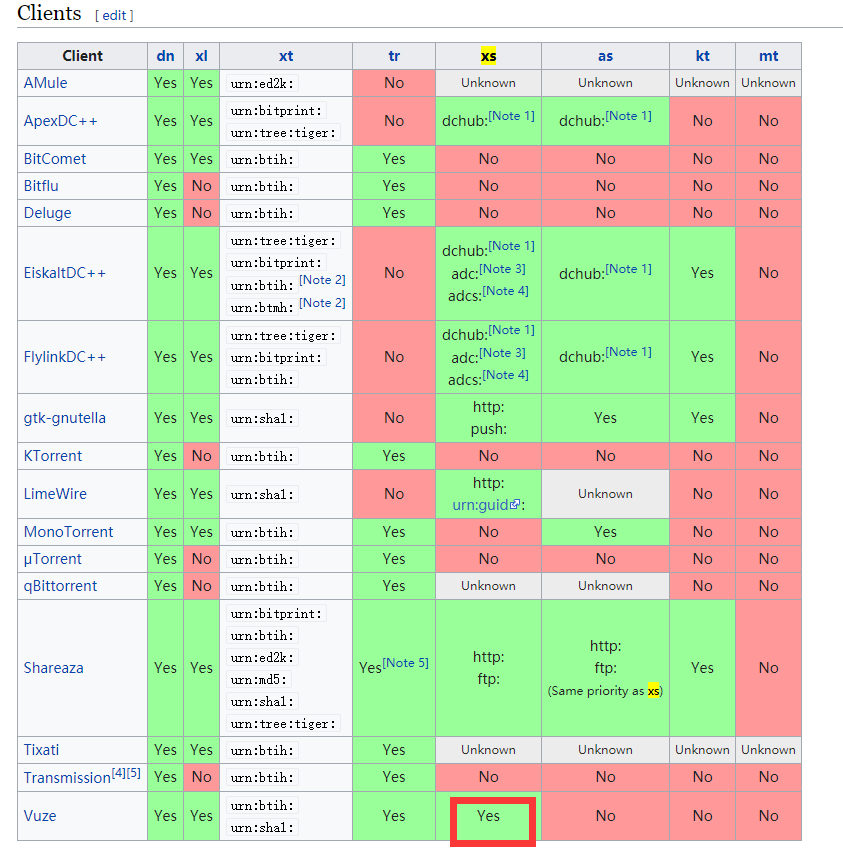Open the qBittorrent article link

point(61,586)
